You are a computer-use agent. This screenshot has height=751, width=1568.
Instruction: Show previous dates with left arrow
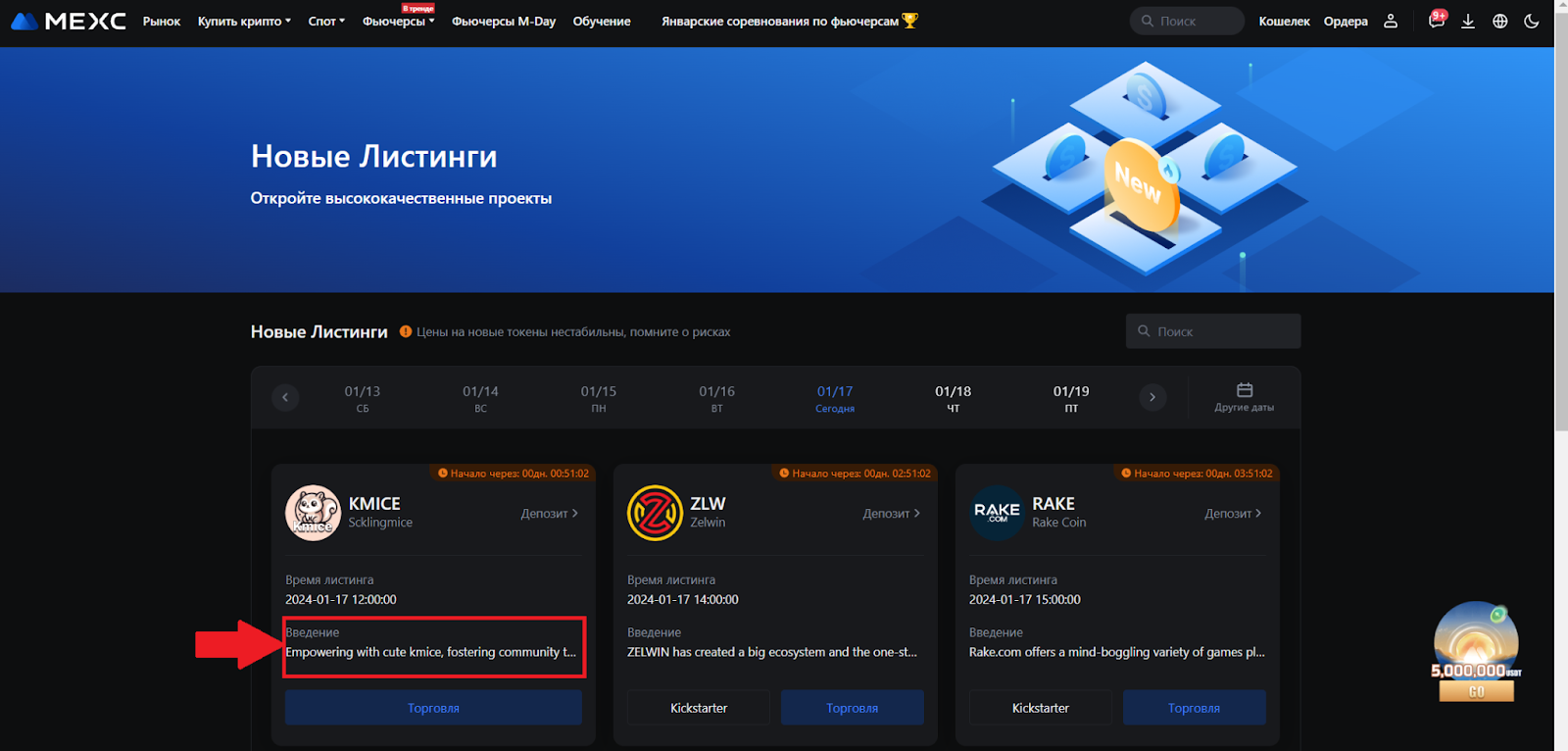pyautogui.click(x=285, y=397)
